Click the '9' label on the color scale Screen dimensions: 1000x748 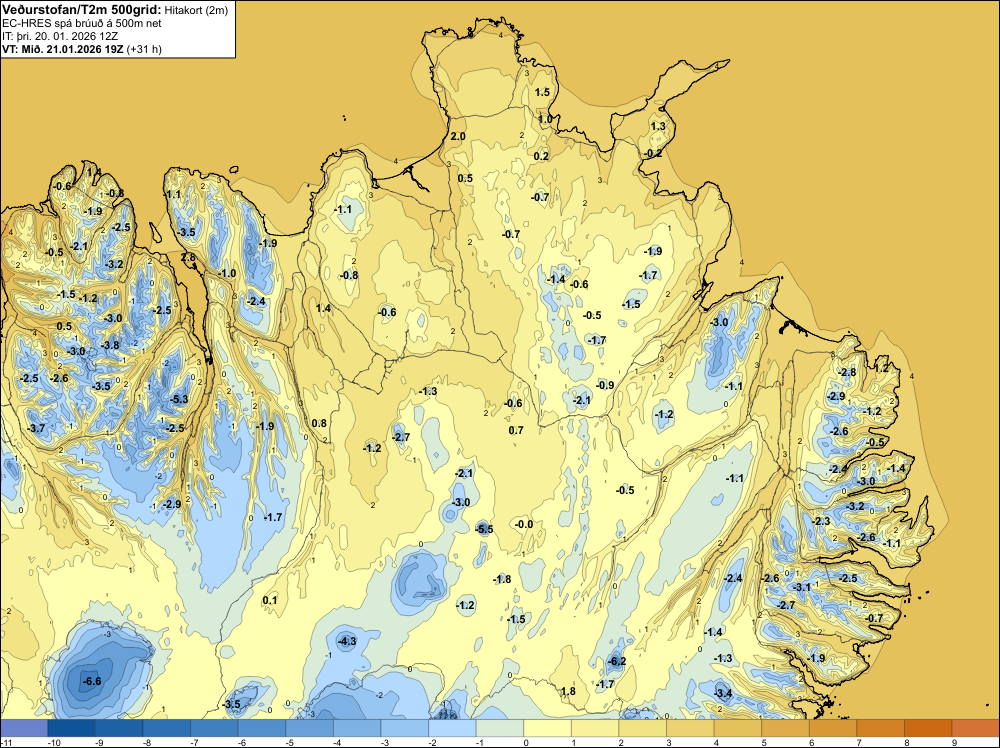tap(955, 742)
